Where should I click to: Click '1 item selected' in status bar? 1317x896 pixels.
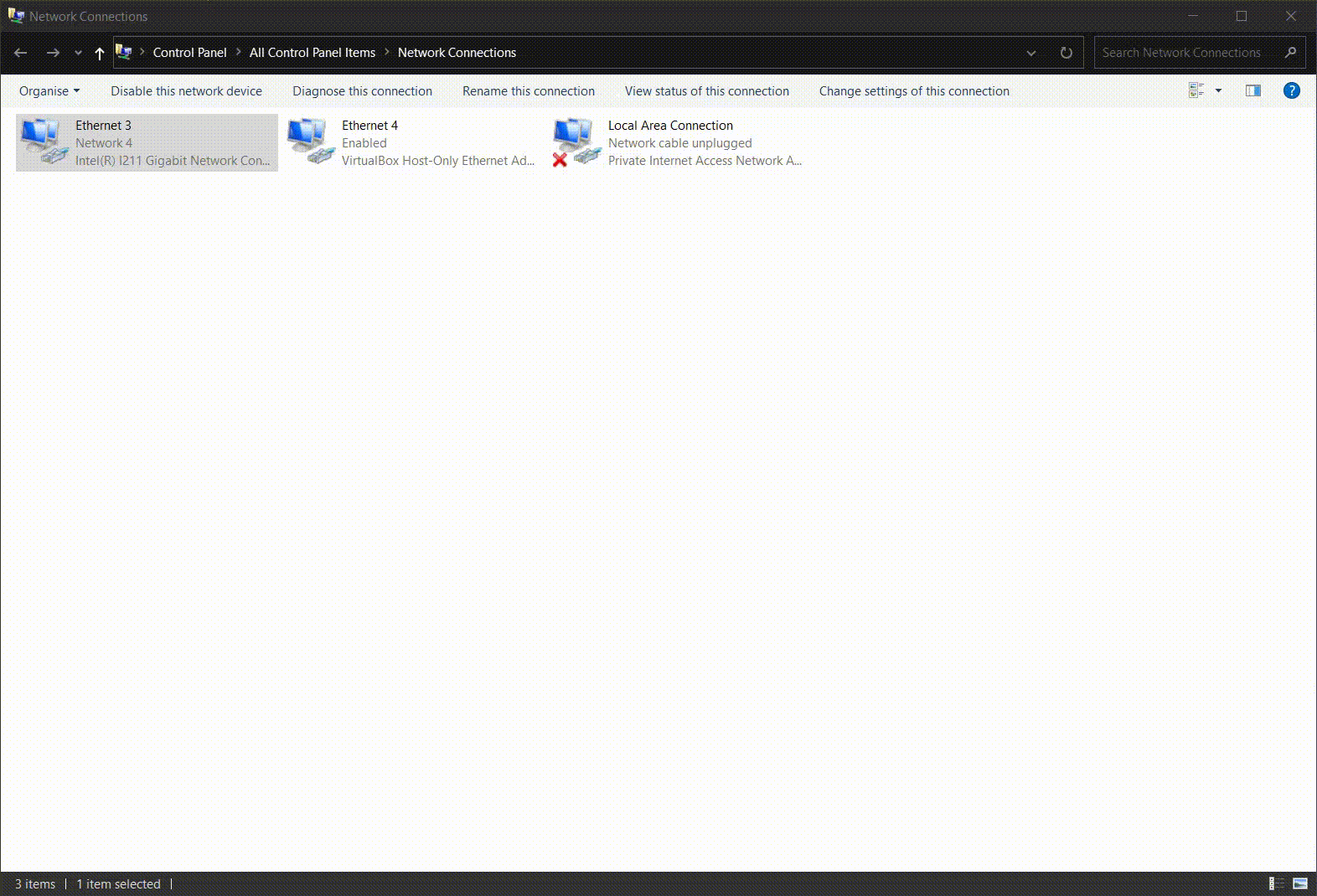click(x=118, y=884)
